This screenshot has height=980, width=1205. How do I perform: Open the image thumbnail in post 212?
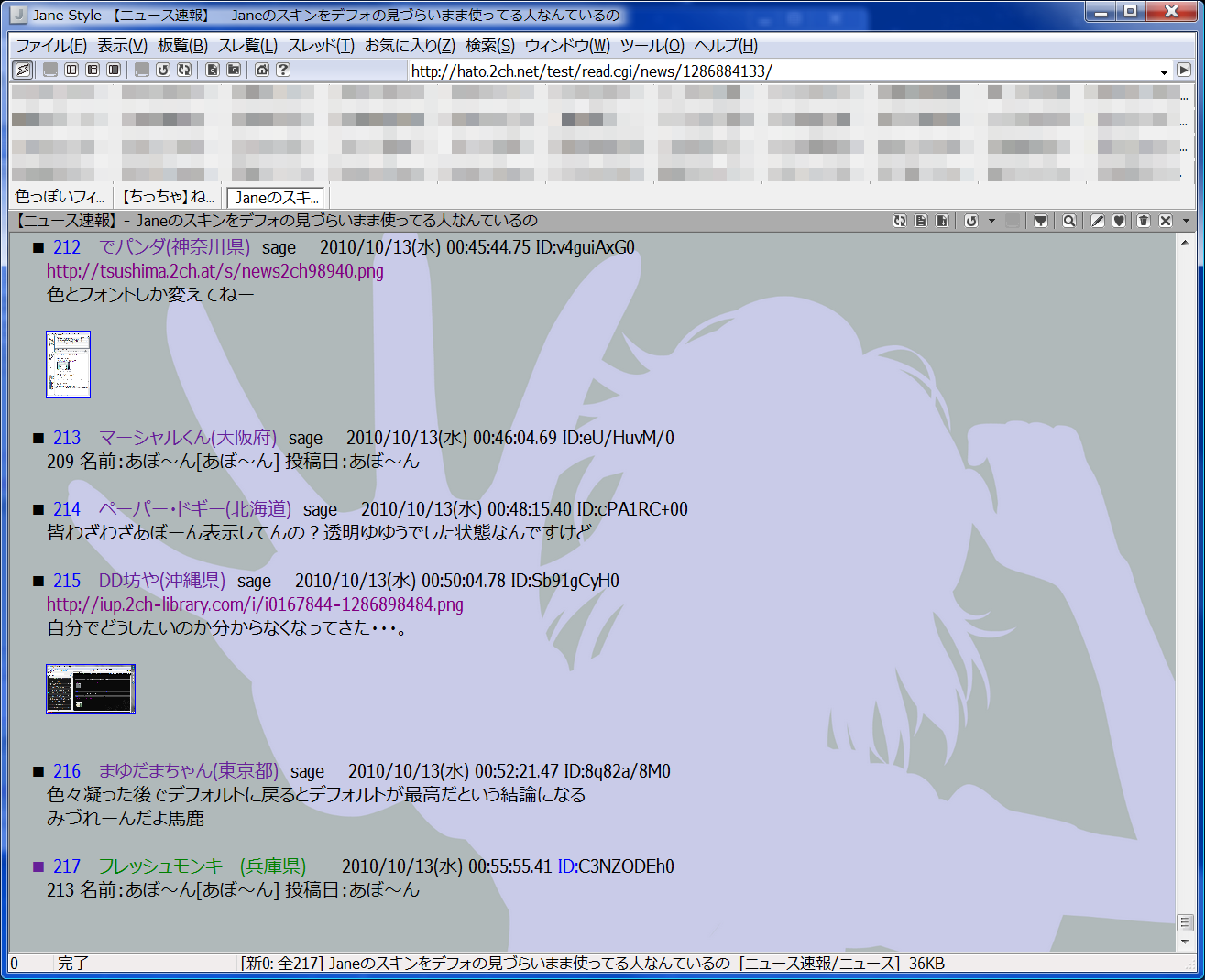(68, 365)
